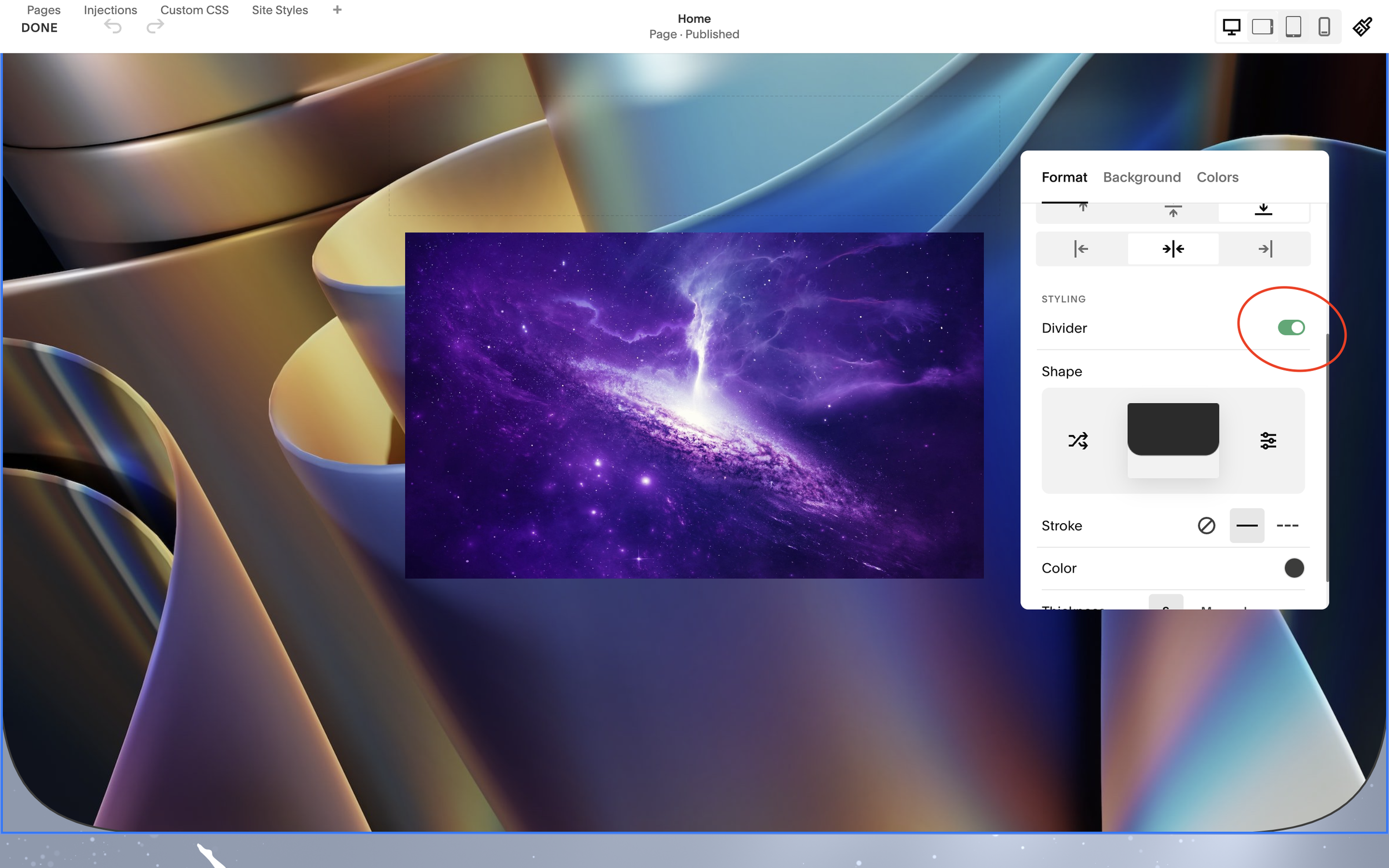Screen dimensions: 1389x868
Task: Select dashed stroke option
Action: (x=1287, y=525)
